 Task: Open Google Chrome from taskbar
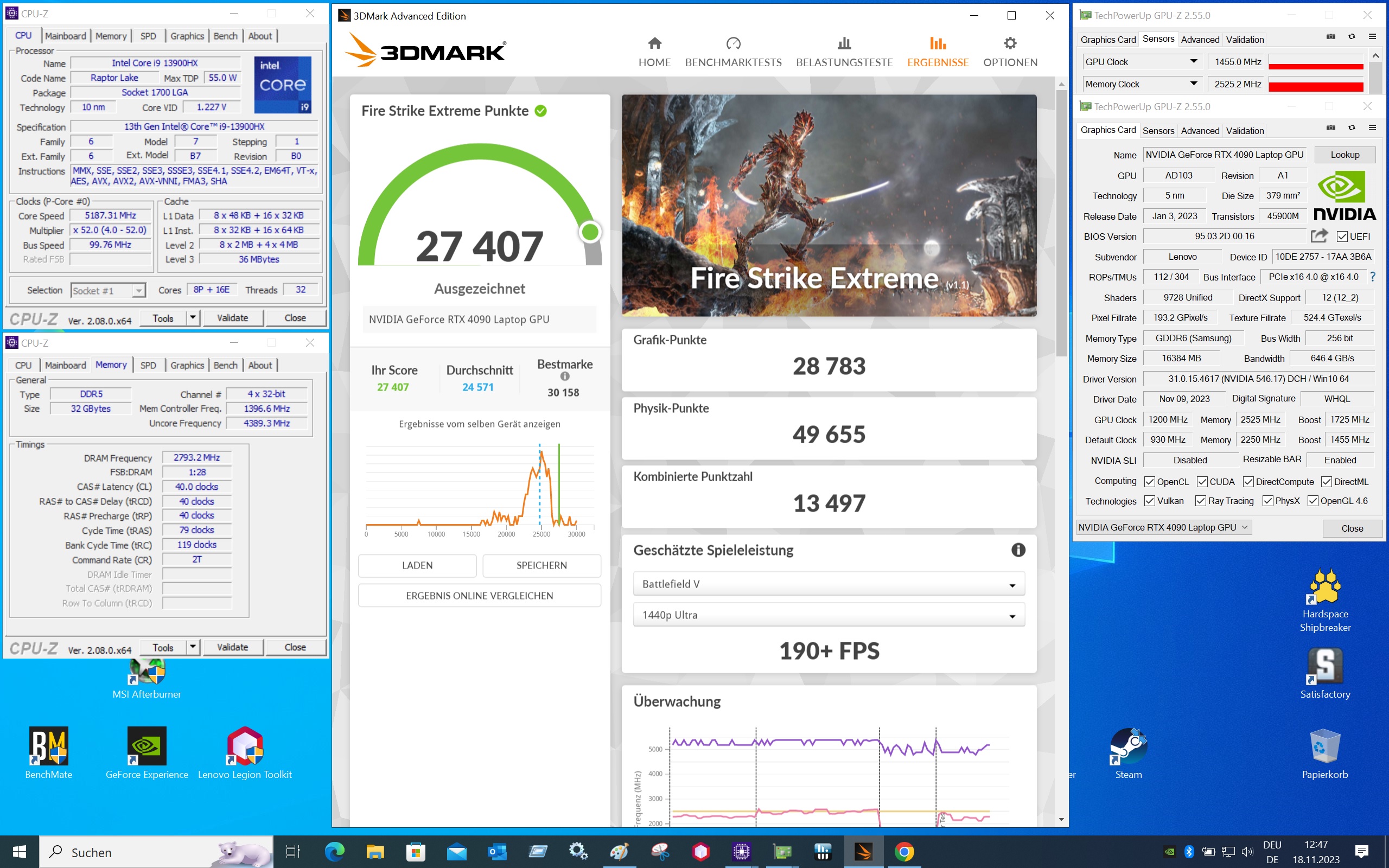(904, 852)
